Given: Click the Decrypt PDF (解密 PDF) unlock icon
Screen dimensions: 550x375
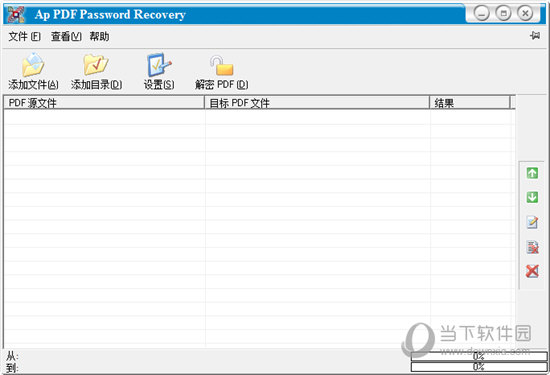Looking at the screenshot, I should (x=222, y=65).
